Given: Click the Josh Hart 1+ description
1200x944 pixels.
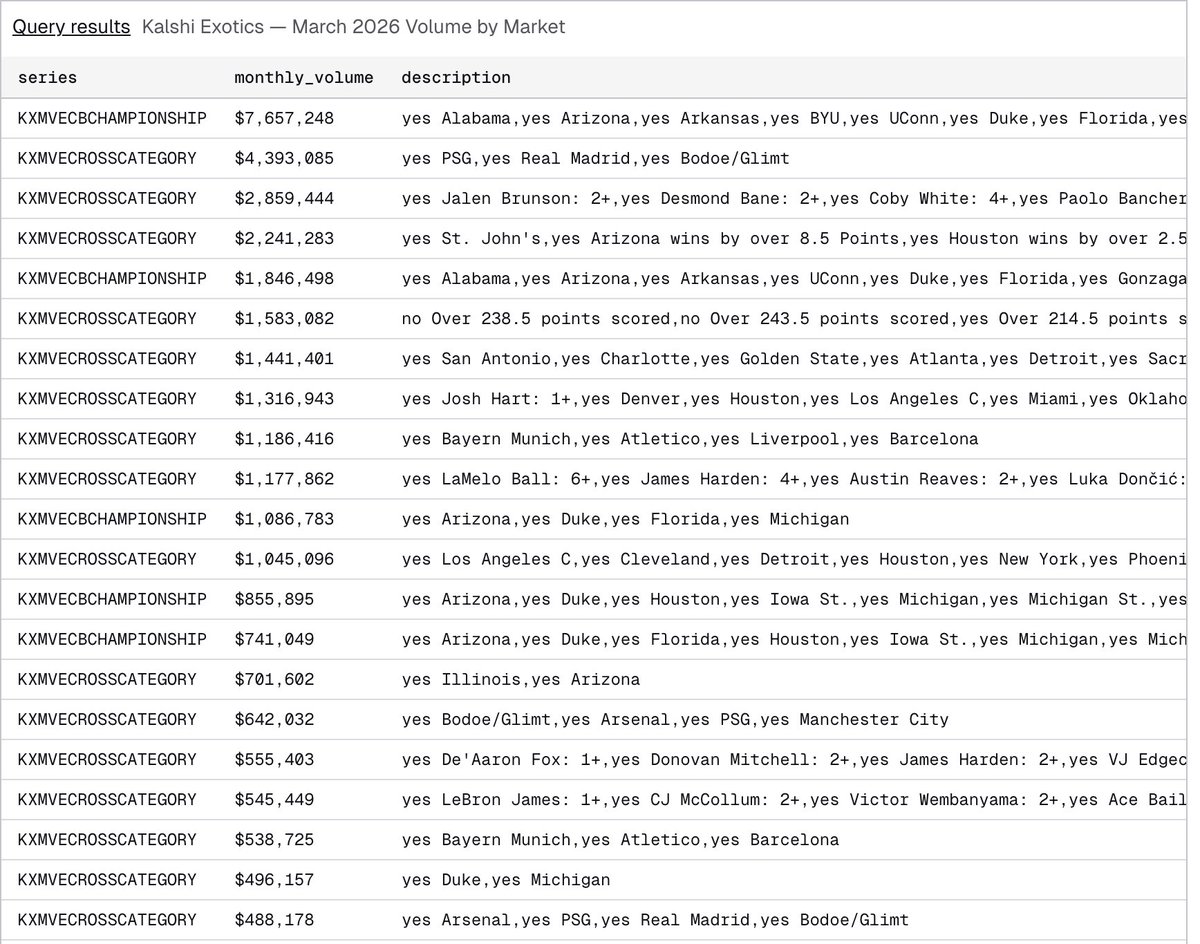Looking at the screenshot, I should [x=794, y=398].
